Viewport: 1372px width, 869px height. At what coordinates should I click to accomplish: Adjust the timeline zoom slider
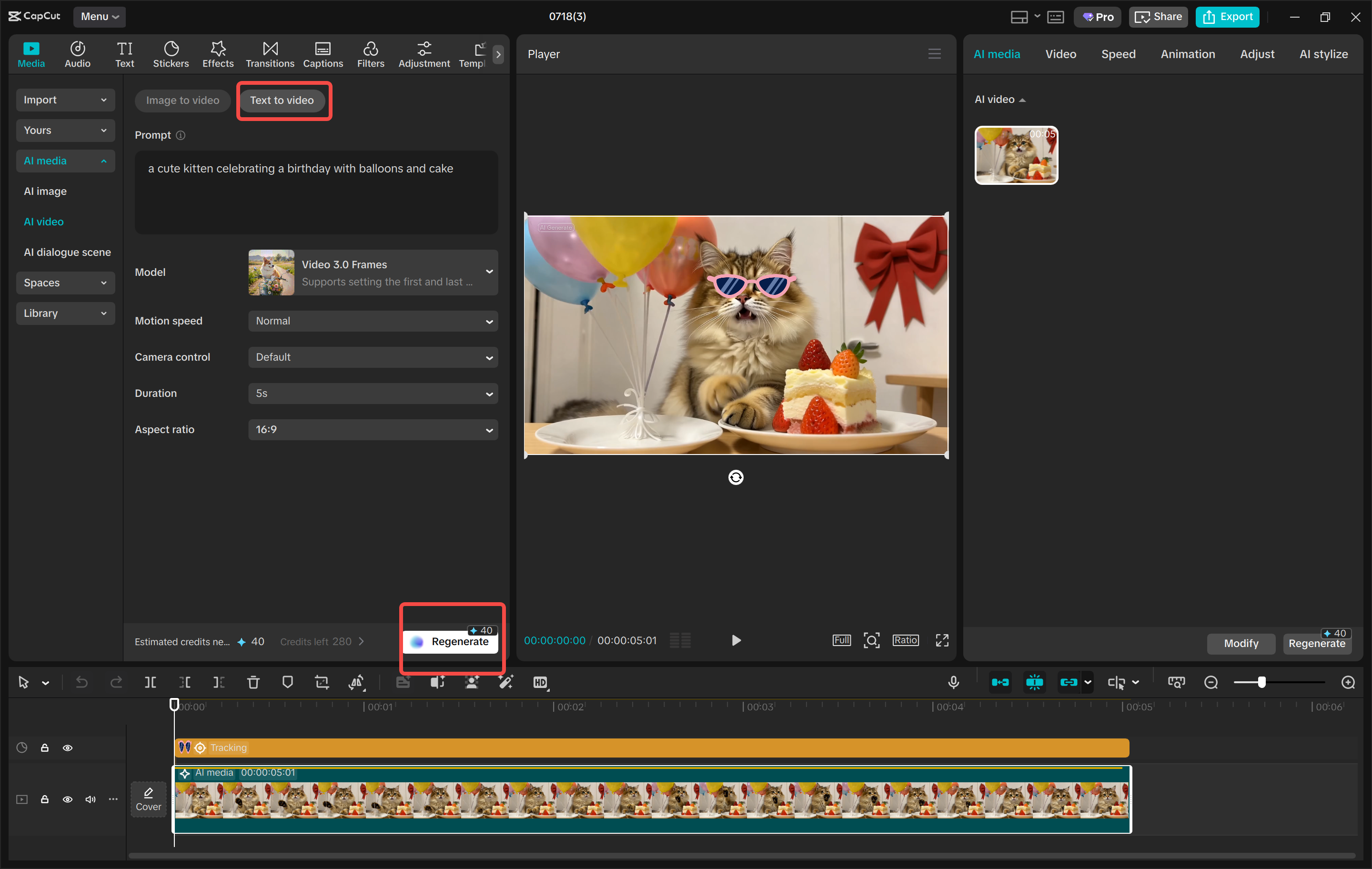pos(1262,681)
